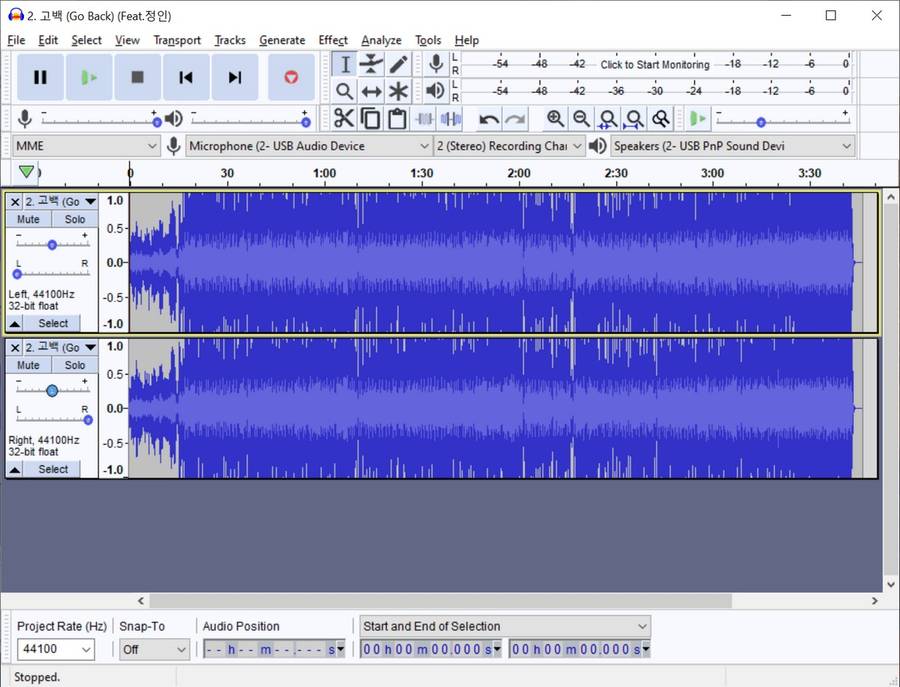Click the 2:00 mark on the timeline ruler
Image resolution: width=900 pixels, height=687 pixels.
[518, 175]
